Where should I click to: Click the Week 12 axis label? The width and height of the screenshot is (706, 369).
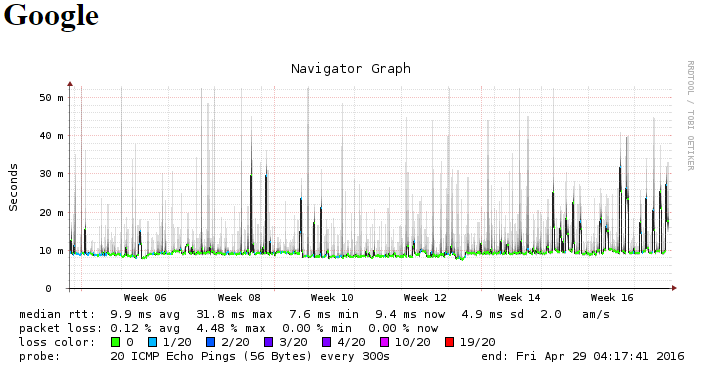[425, 297]
